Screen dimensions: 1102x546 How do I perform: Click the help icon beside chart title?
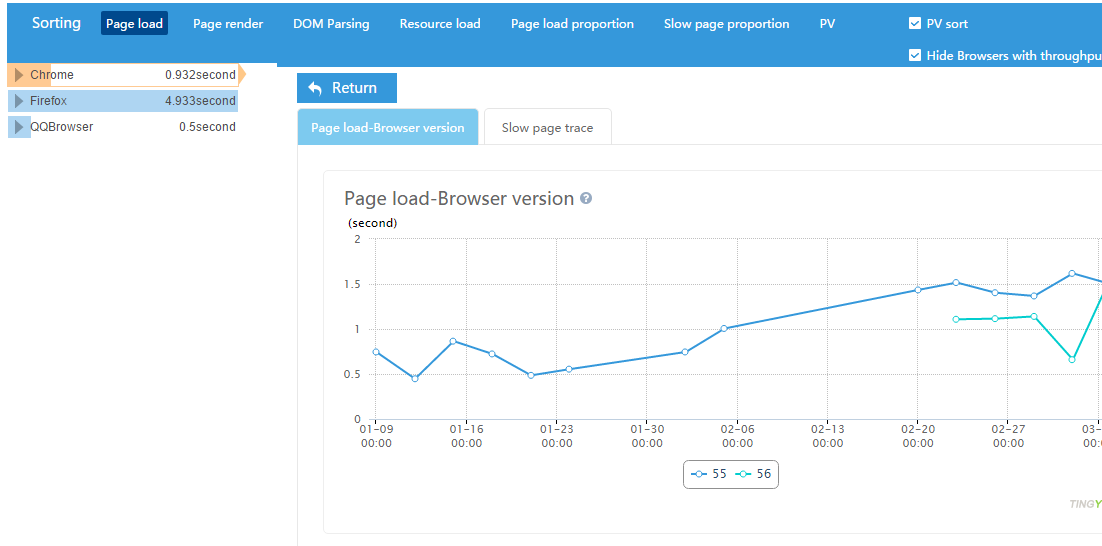[586, 198]
